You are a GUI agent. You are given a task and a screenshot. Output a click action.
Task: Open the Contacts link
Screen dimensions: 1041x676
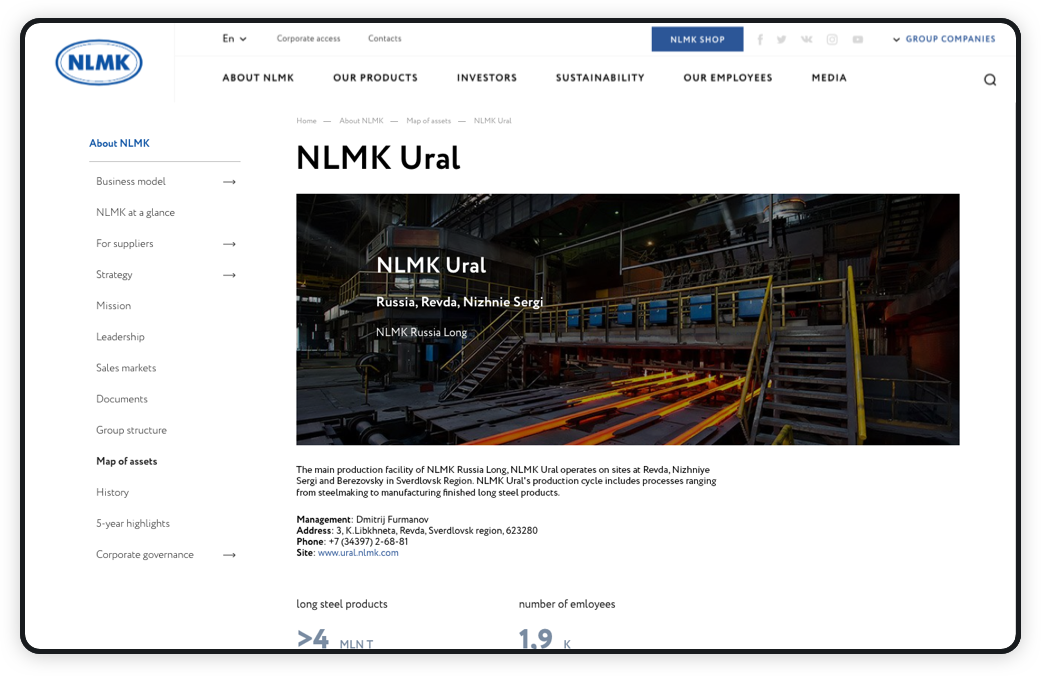point(384,39)
